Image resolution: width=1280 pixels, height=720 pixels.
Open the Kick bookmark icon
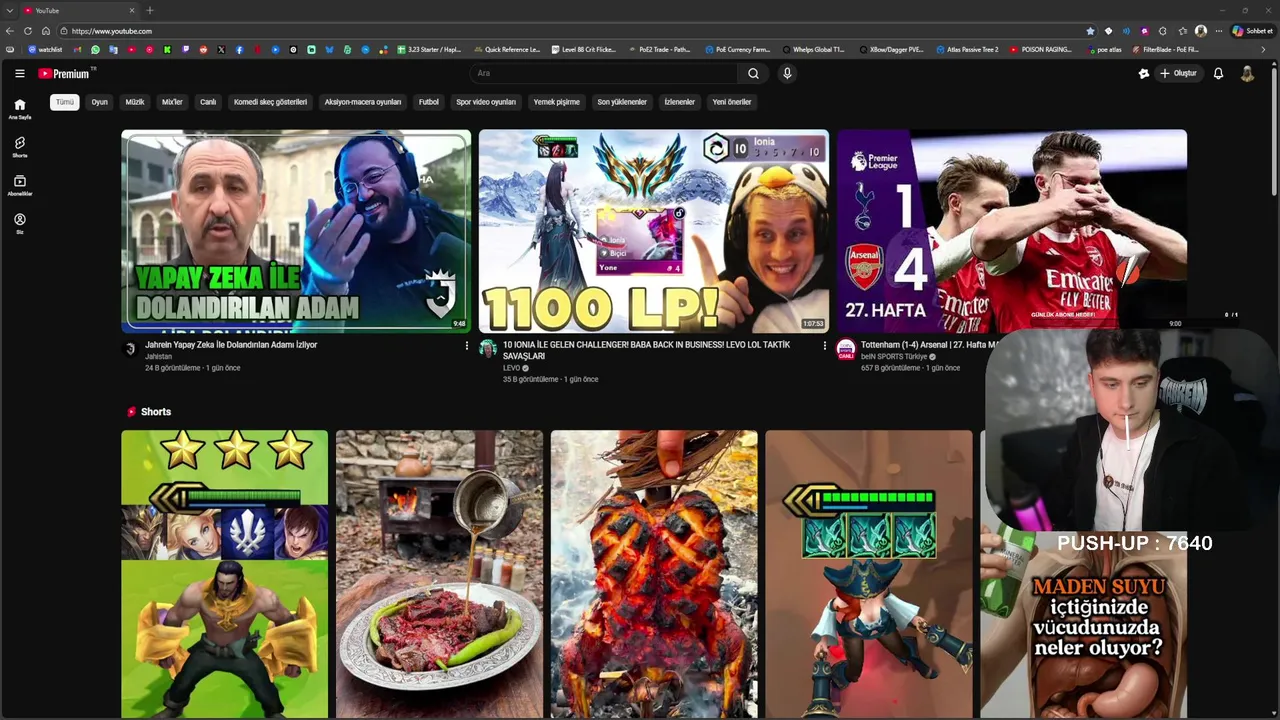(167, 49)
